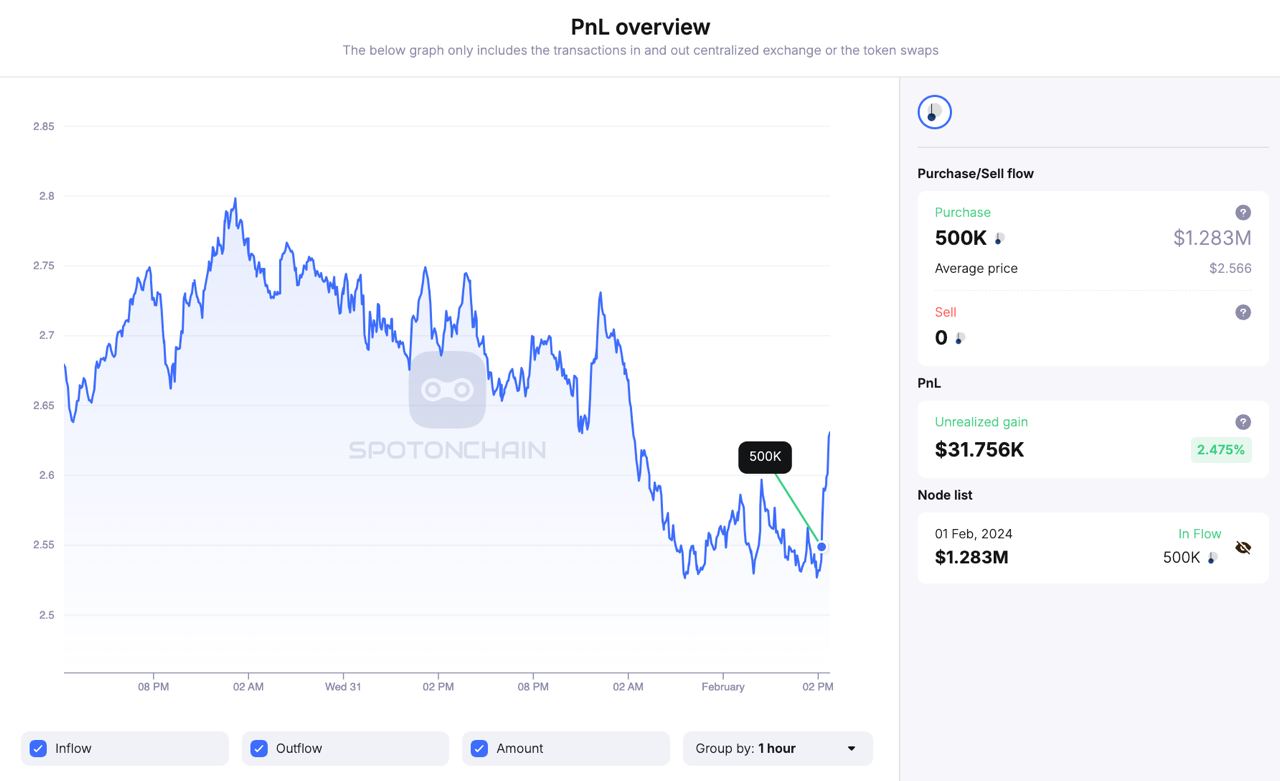Image resolution: width=1280 pixels, height=781 pixels.
Task: Click the SpotOnChain watermark logo on the chart
Action: tap(447, 390)
